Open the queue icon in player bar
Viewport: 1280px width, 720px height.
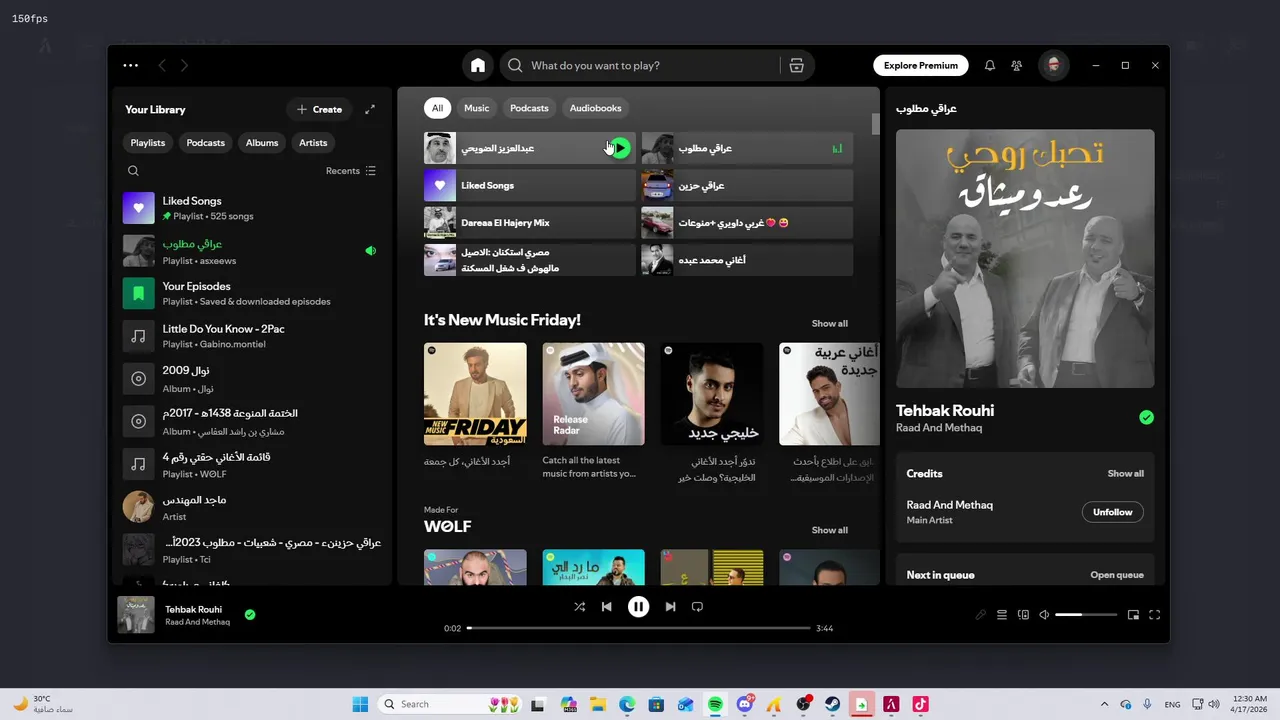(x=1002, y=615)
